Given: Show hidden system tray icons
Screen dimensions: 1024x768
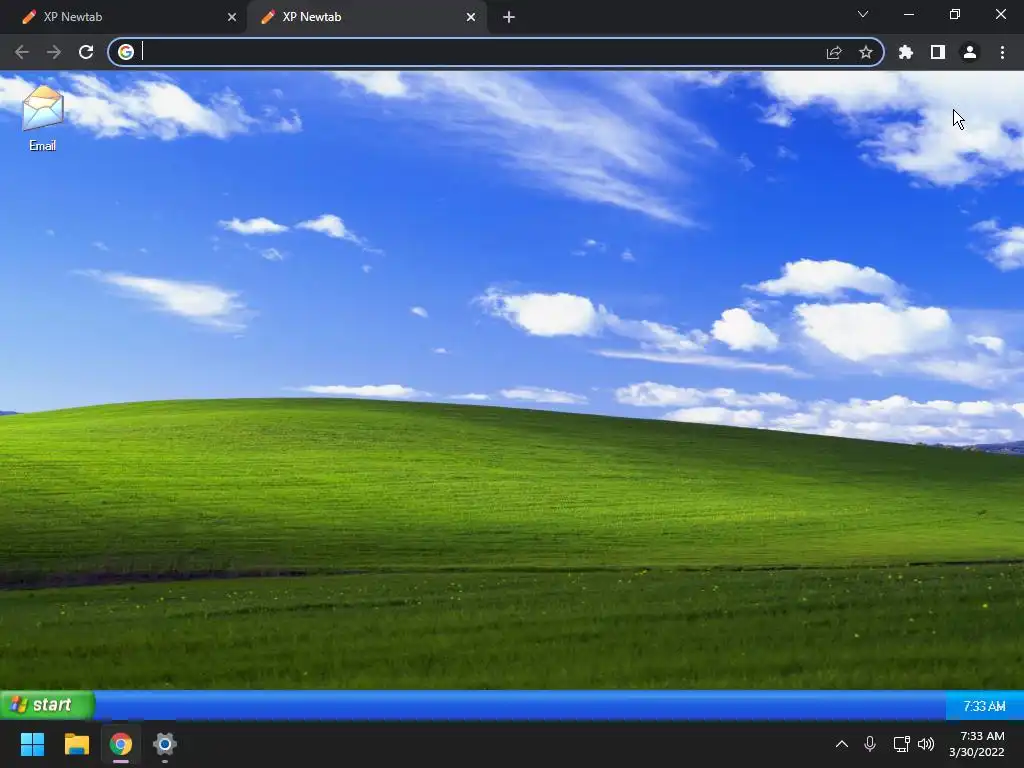Looking at the screenshot, I should 842,744.
